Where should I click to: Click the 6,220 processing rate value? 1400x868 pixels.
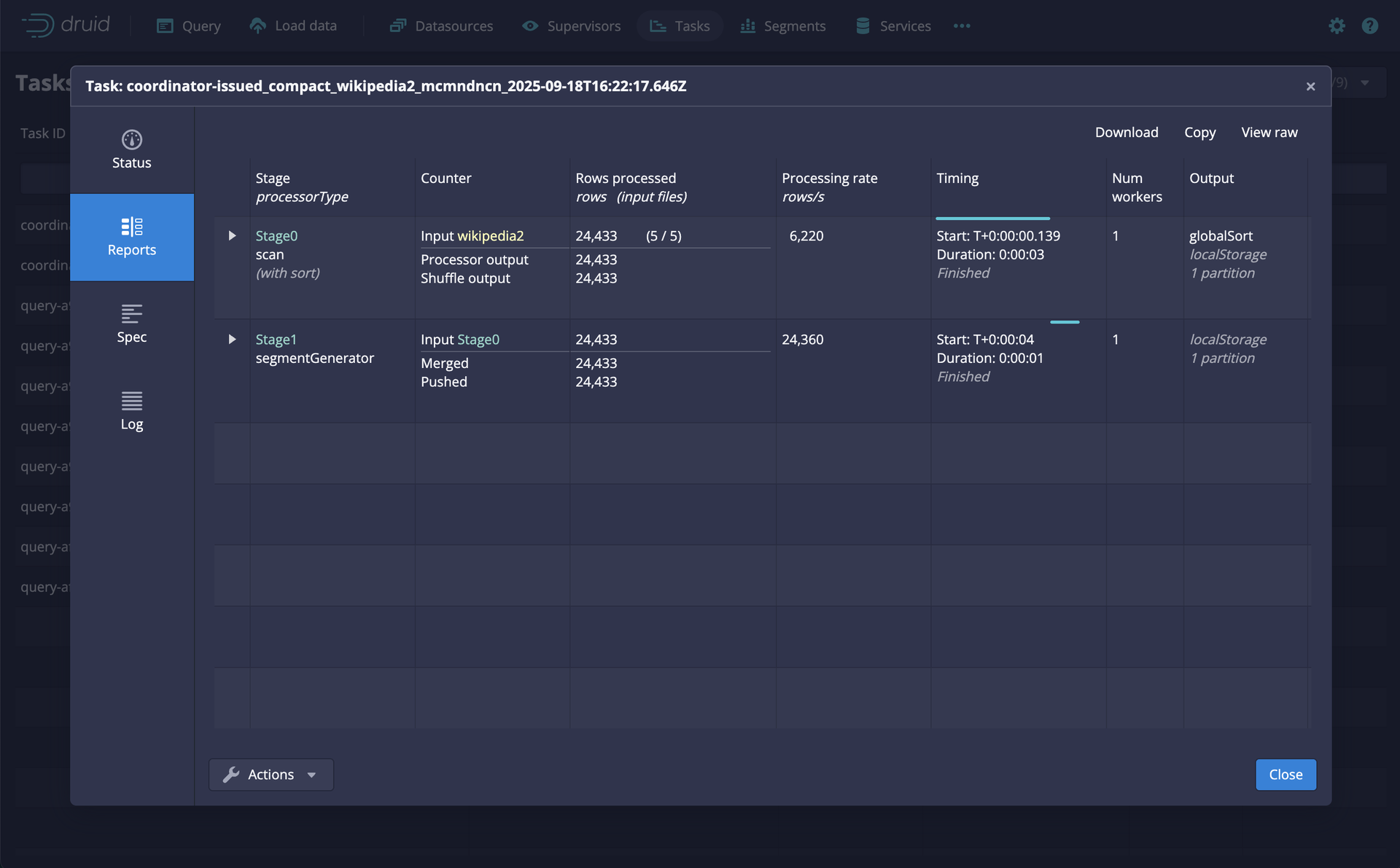pos(806,236)
